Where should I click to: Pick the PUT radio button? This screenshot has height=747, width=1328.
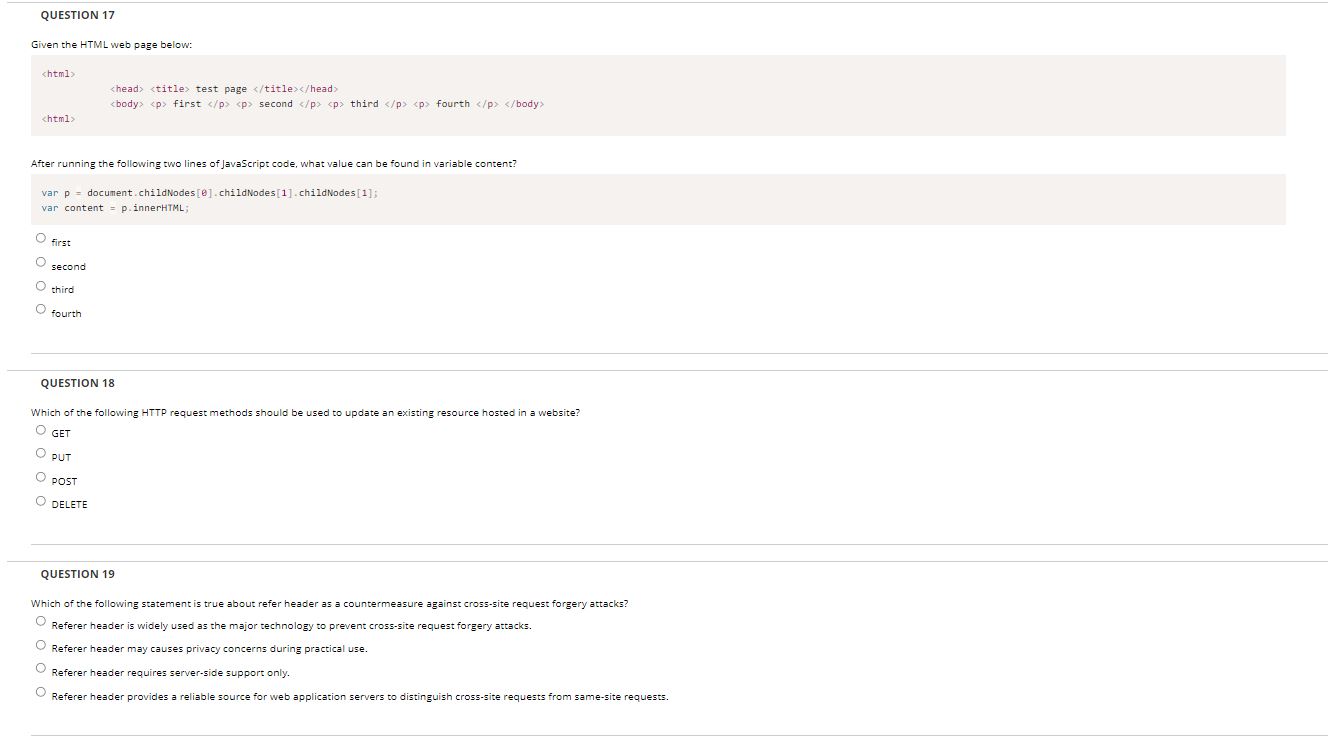pyautogui.click(x=41, y=453)
